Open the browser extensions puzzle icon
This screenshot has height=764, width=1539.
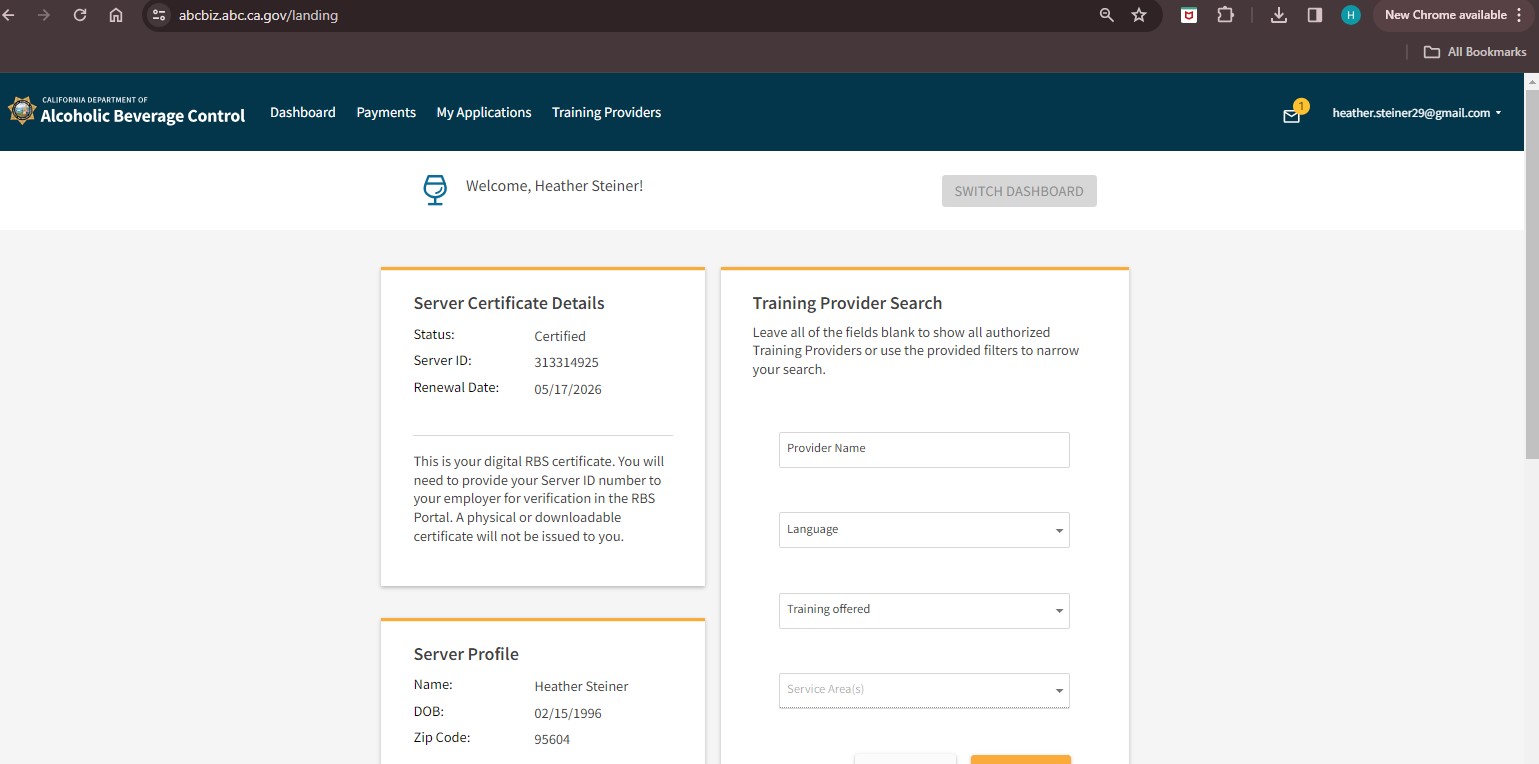[x=1225, y=15]
